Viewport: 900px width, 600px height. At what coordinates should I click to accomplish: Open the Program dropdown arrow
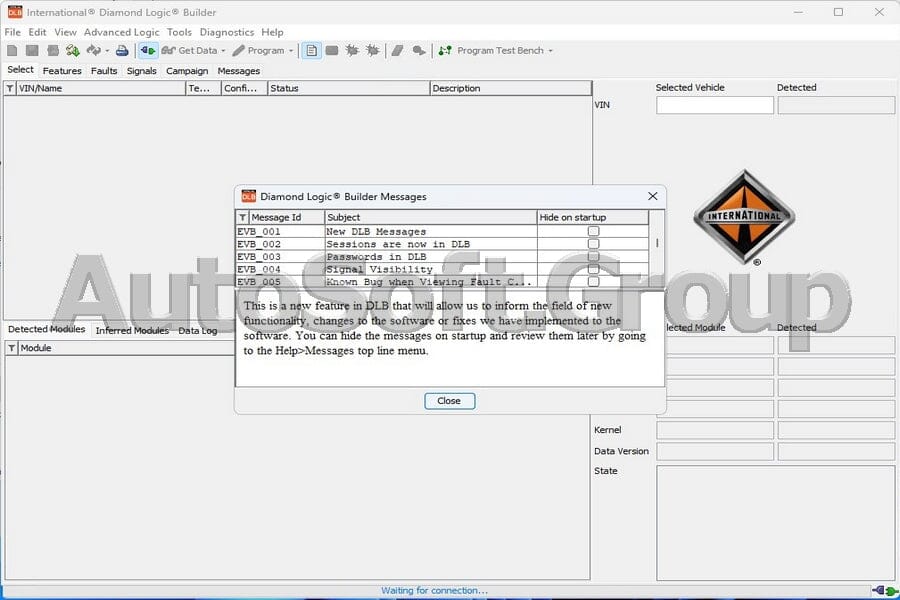pyautogui.click(x=290, y=51)
